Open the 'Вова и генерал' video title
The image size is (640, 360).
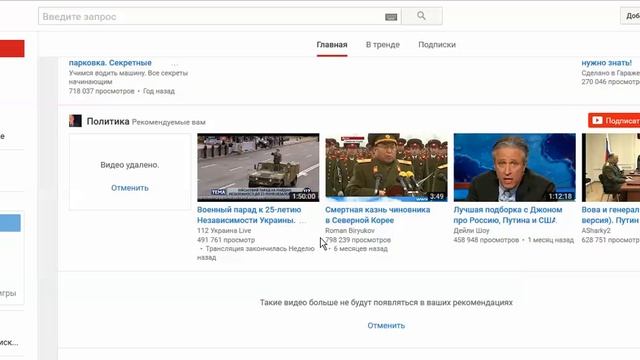point(611,215)
